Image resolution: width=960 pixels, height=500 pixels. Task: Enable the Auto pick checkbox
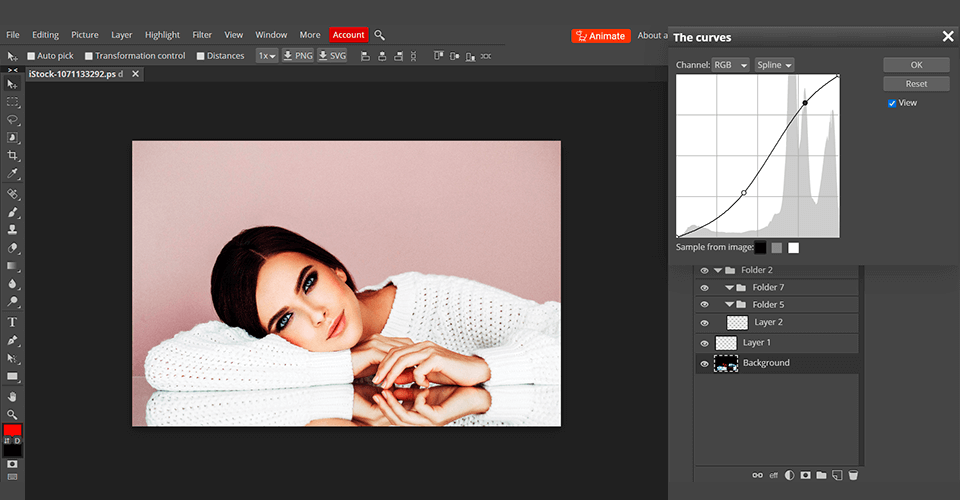point(31,56)
